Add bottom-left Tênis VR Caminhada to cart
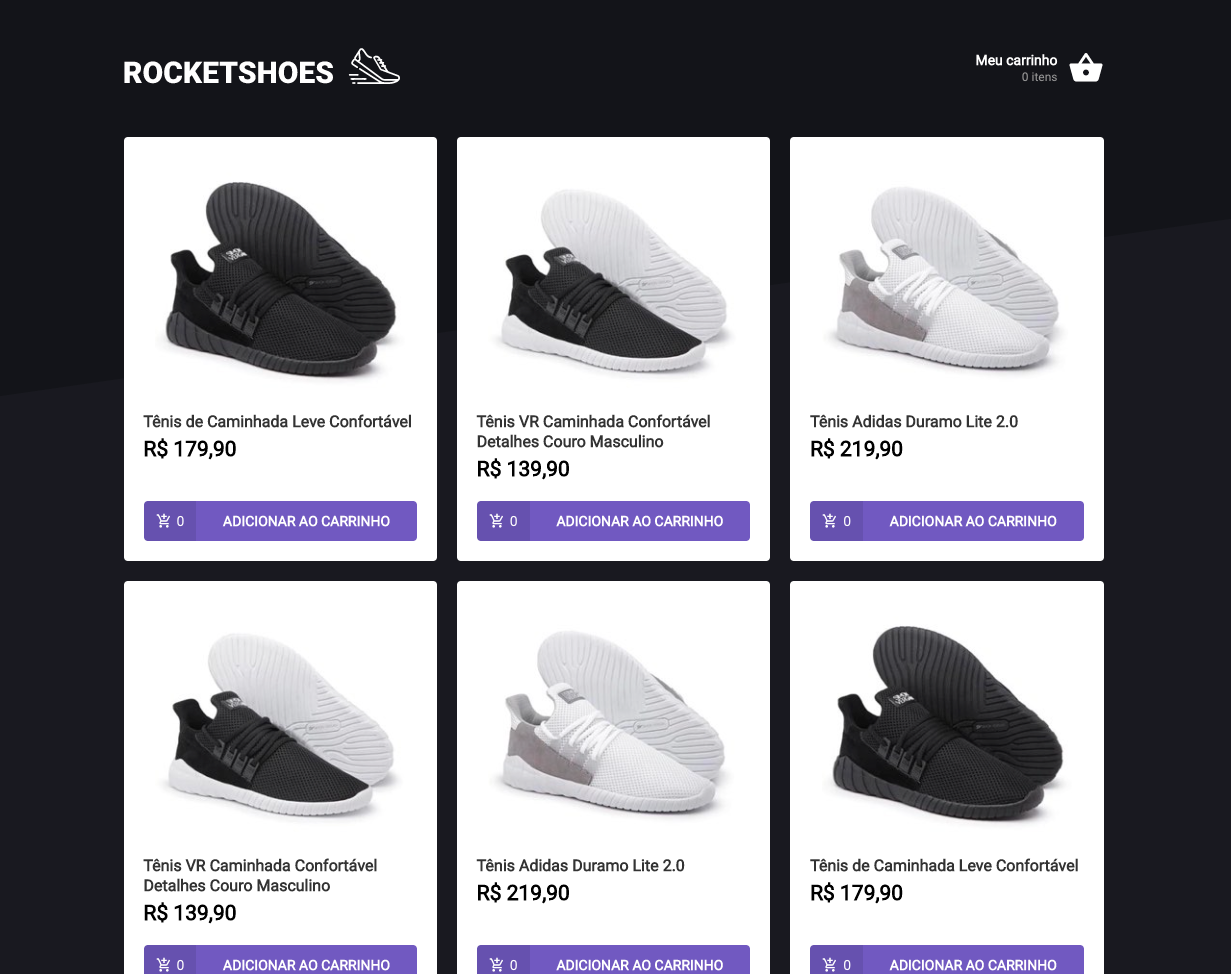 click(x=306, y=964)
